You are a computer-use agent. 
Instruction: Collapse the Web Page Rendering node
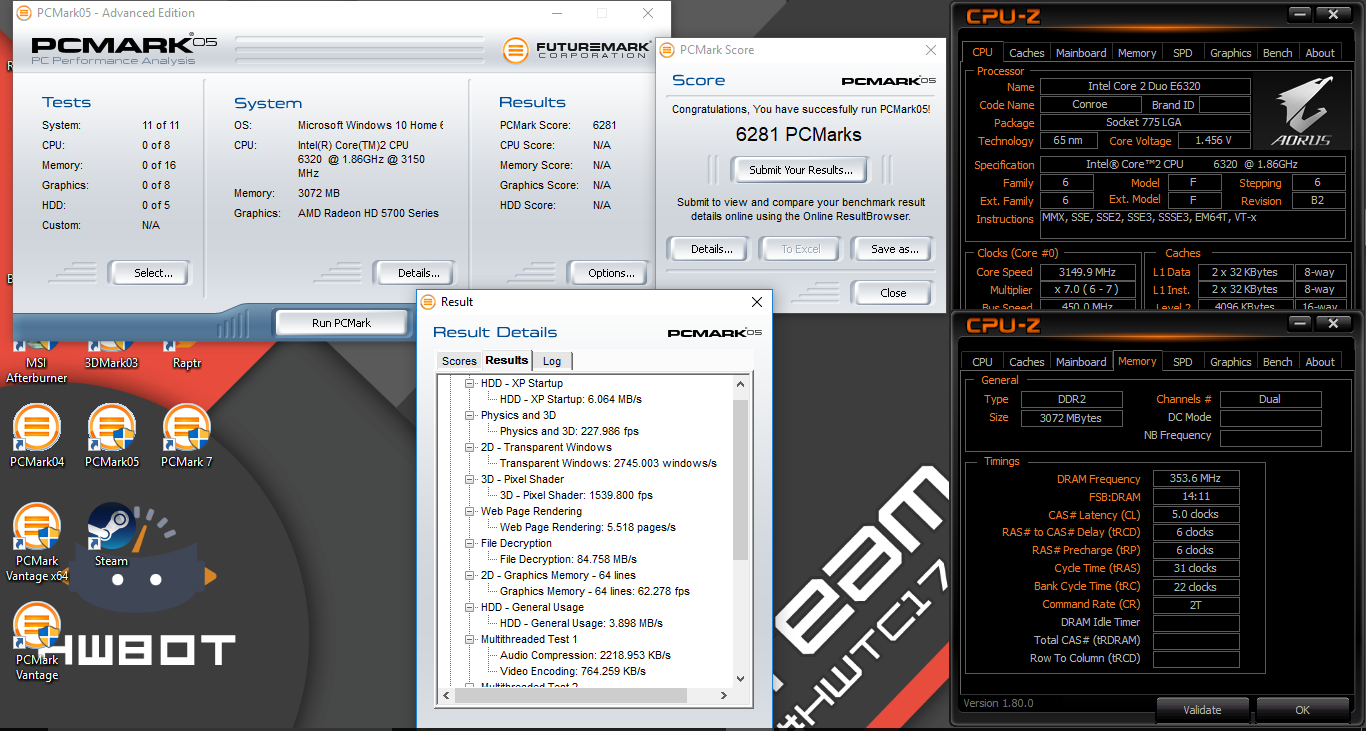(x=471, y=511)
